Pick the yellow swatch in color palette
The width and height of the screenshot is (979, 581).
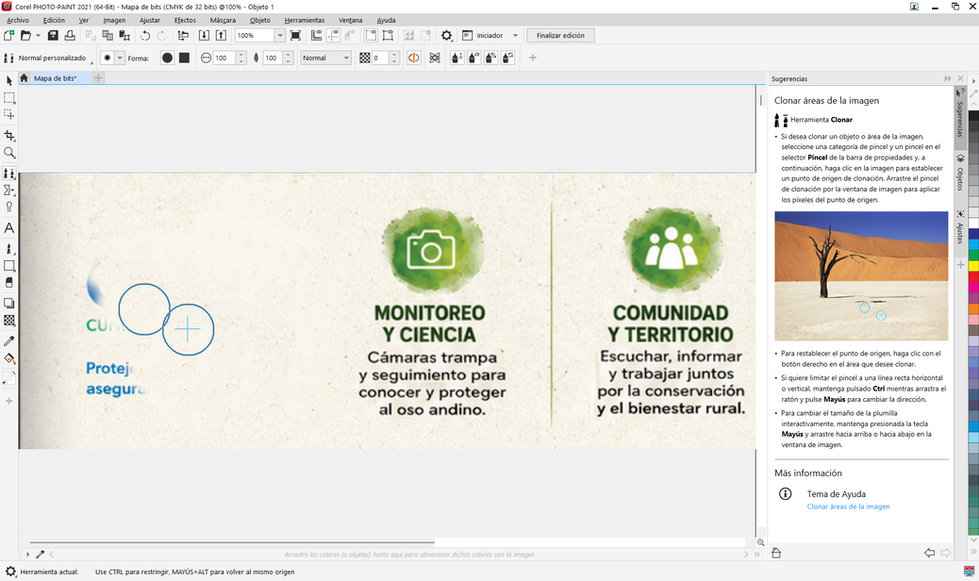click(x=973, y=266)
